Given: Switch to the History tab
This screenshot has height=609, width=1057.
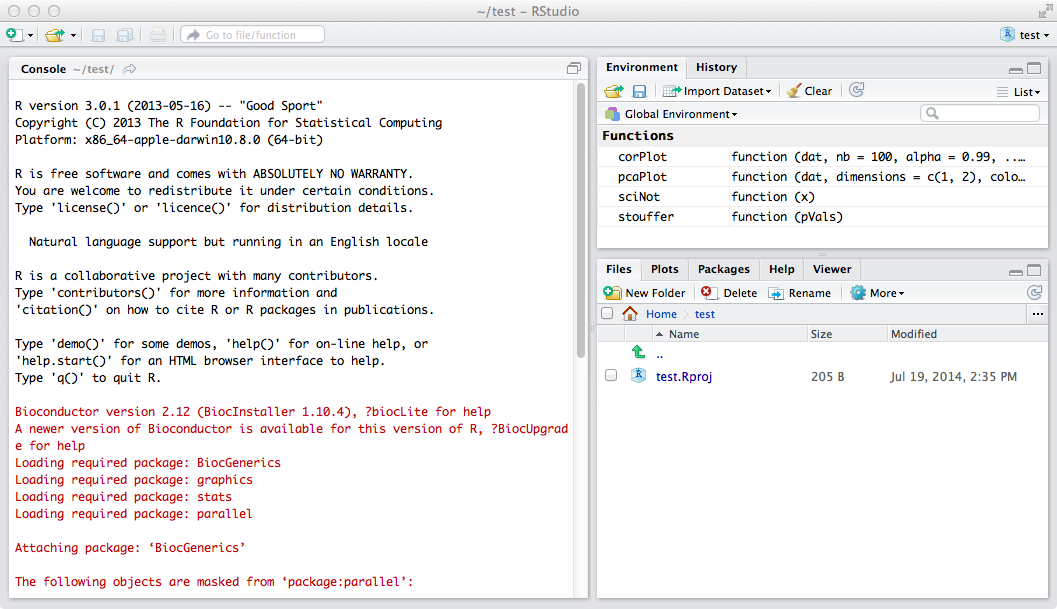Looking at the screenshot, I should click(716, 67).
